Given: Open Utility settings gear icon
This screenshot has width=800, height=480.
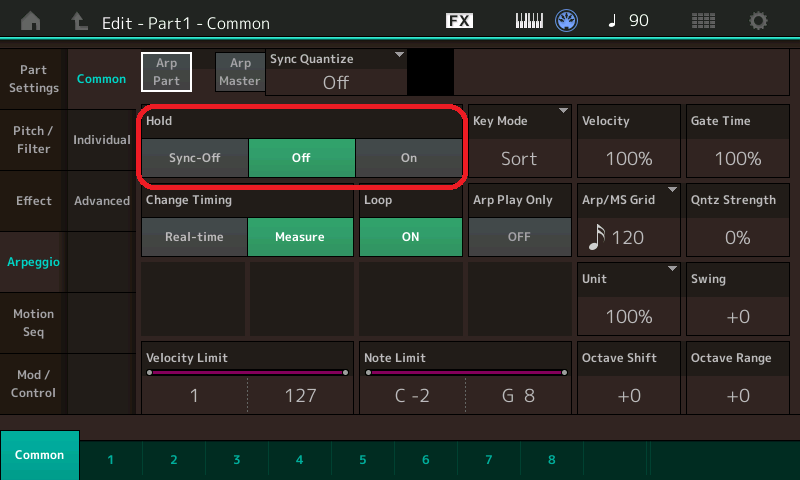Looking at the screenshot, I should pyautogui.click(x=759, y=20).
